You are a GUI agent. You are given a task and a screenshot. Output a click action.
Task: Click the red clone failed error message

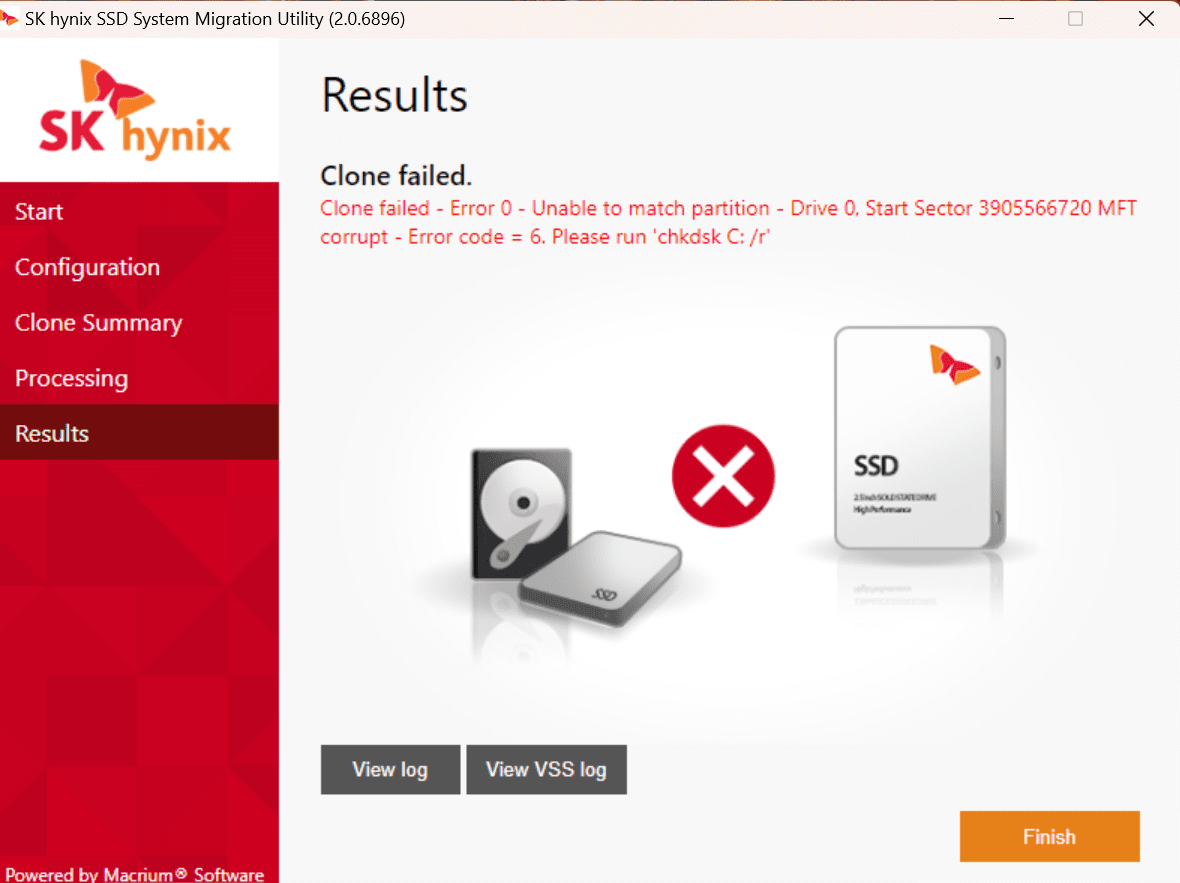[728, 222]
